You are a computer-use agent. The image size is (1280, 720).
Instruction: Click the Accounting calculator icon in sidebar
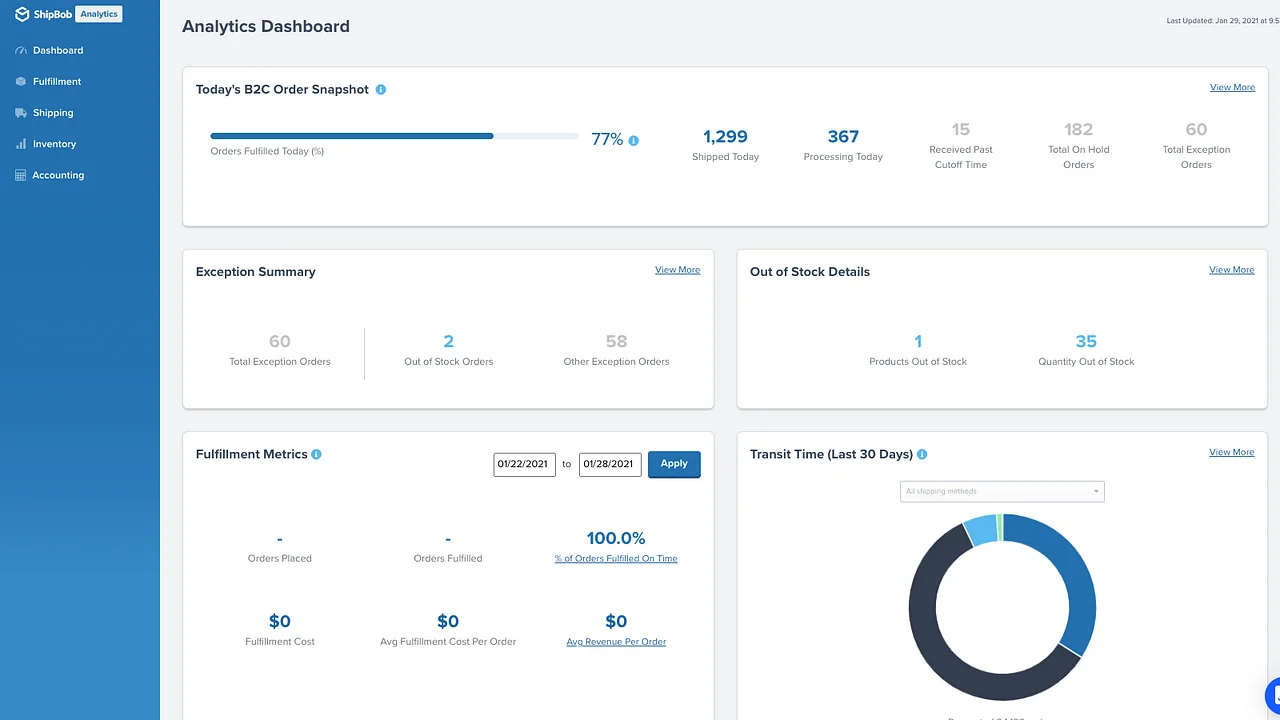(x=21, y=175)
